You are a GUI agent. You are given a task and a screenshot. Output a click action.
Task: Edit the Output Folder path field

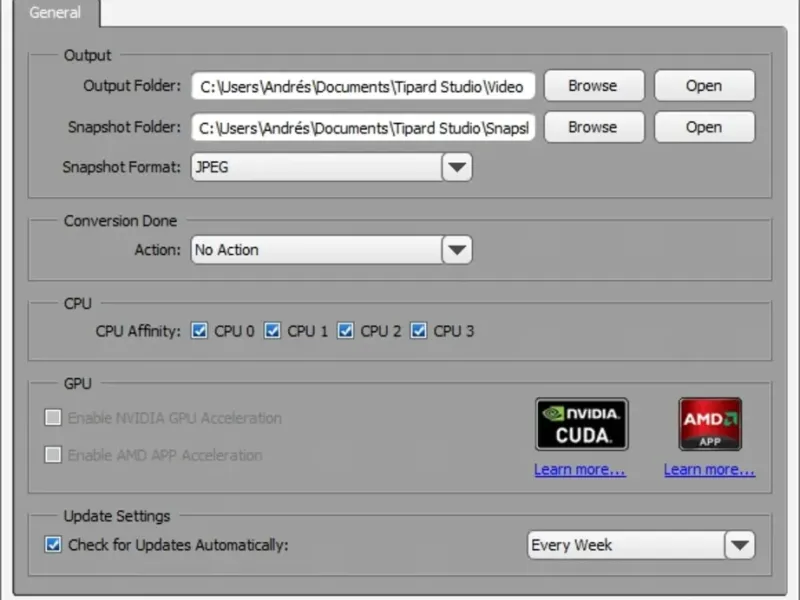[x=363, y=86]
